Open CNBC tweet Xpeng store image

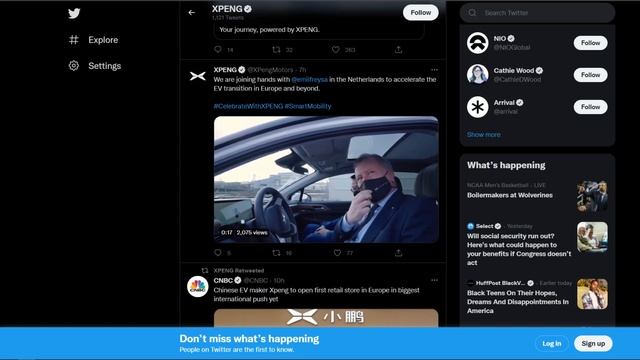tap(326, 318)
